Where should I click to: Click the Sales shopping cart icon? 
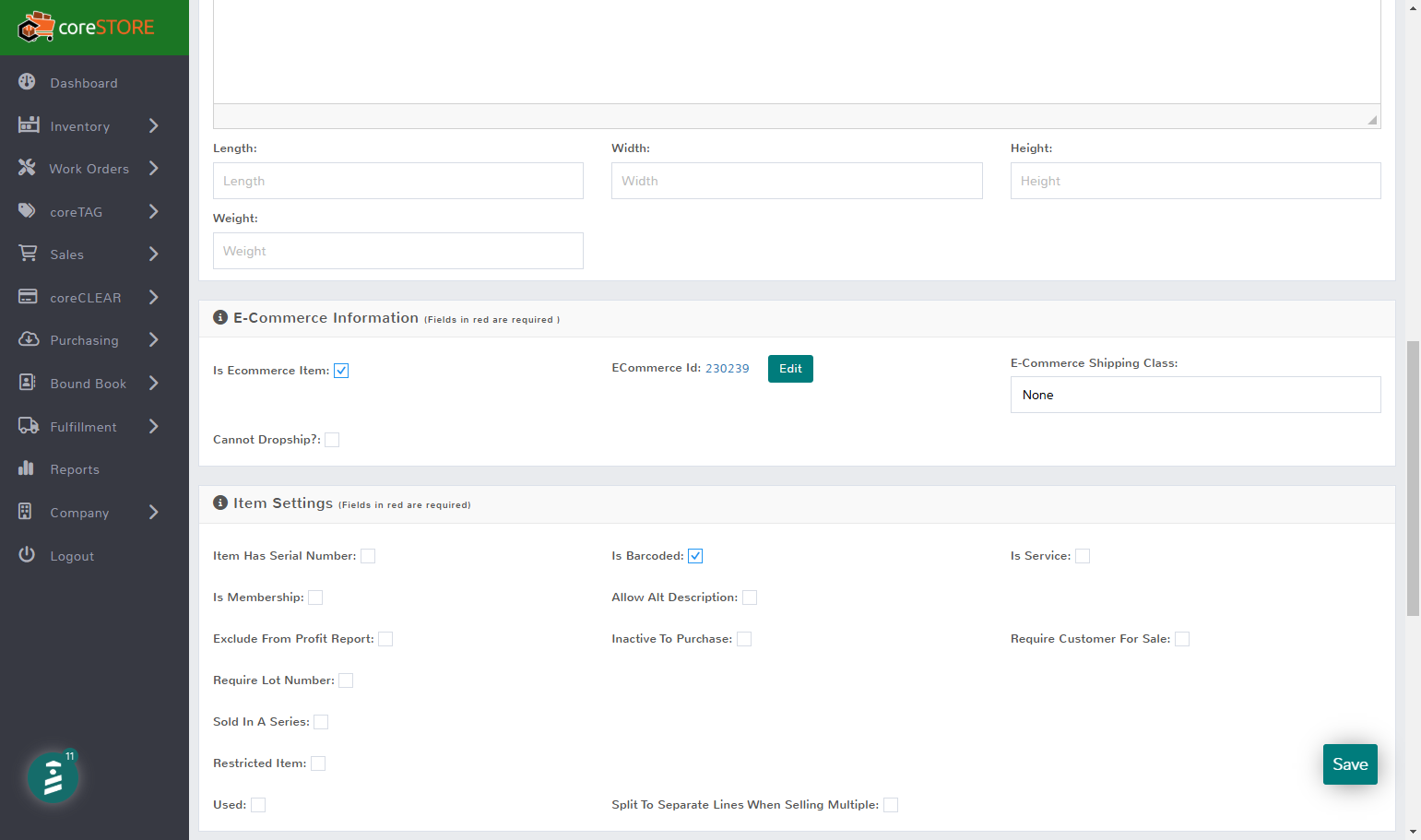pos(29,254)
